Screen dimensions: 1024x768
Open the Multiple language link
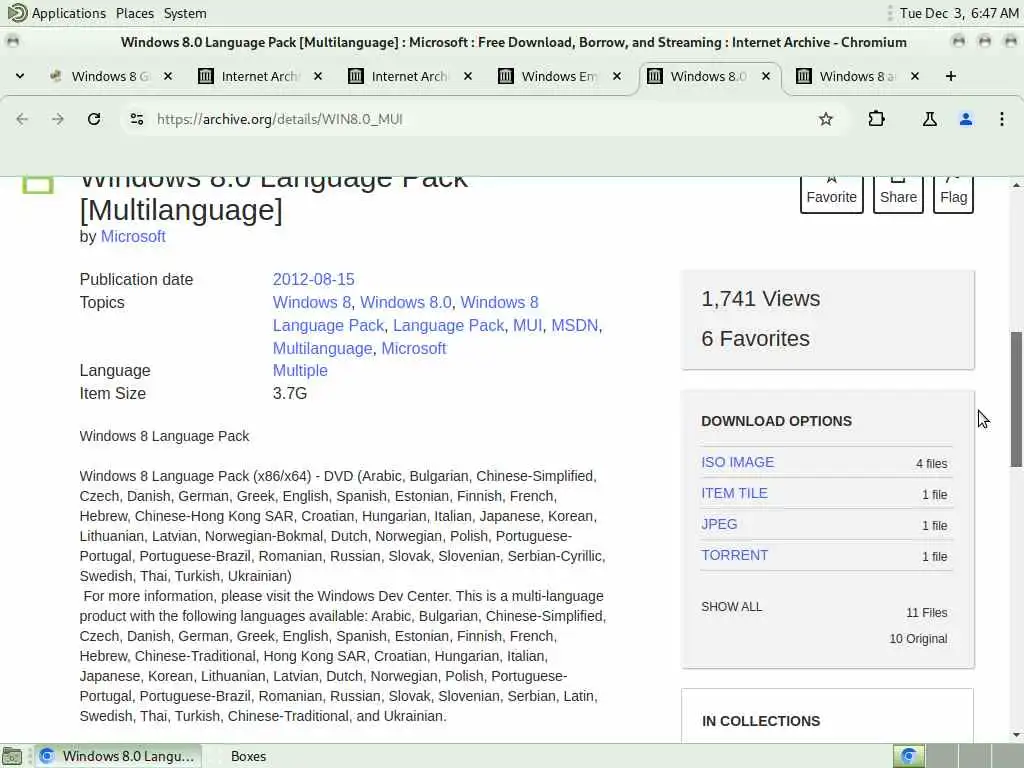[300, 370]
